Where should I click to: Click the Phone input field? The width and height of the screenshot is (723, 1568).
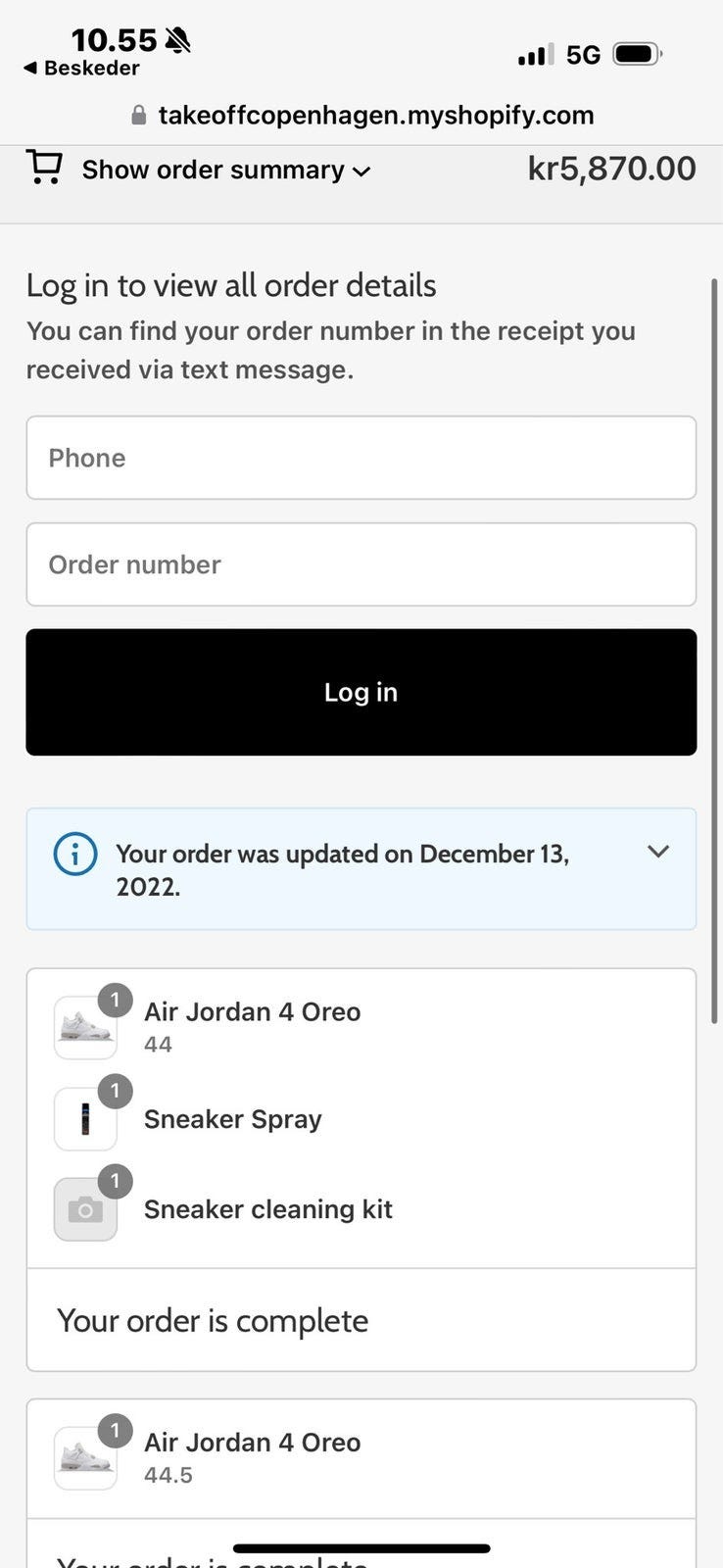point(361,458)
